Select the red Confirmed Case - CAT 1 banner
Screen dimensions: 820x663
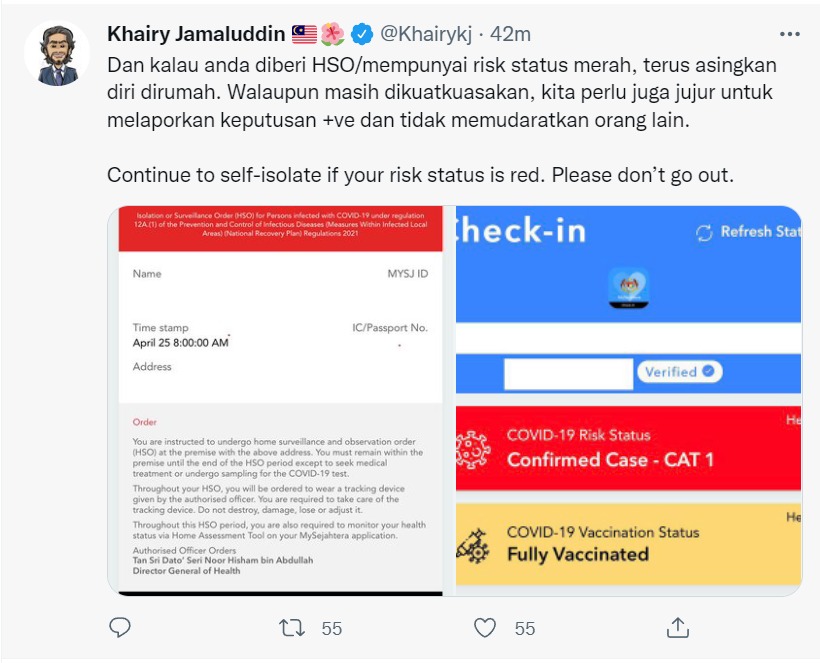(x=628, y=448)
